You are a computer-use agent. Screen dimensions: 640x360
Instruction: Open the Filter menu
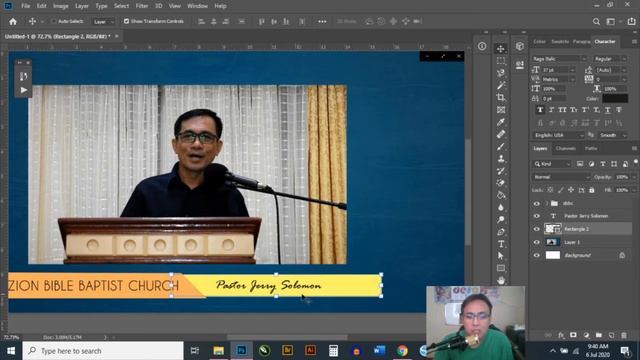pyautogui.click(x=142, y=6)
